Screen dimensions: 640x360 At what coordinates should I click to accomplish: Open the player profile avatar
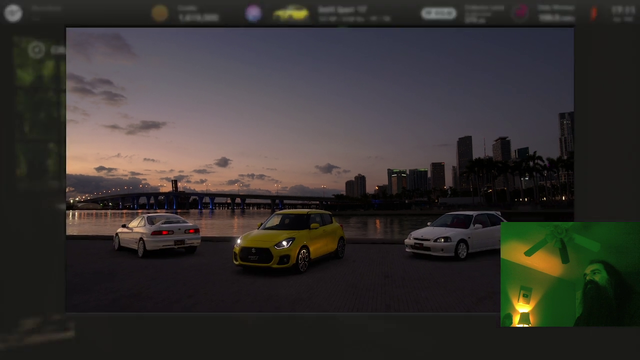tap(13, 13)
